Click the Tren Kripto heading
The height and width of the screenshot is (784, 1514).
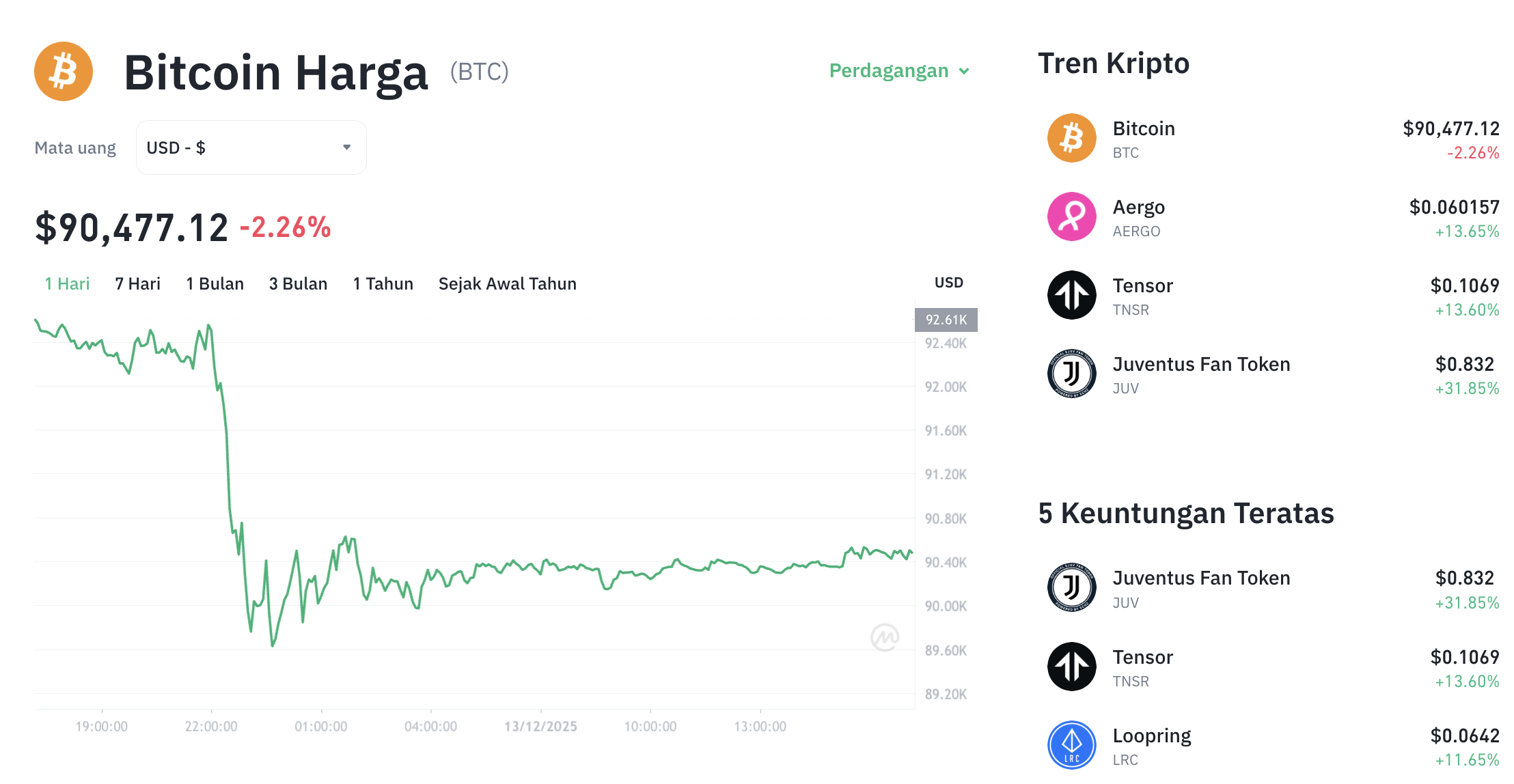1114,64
